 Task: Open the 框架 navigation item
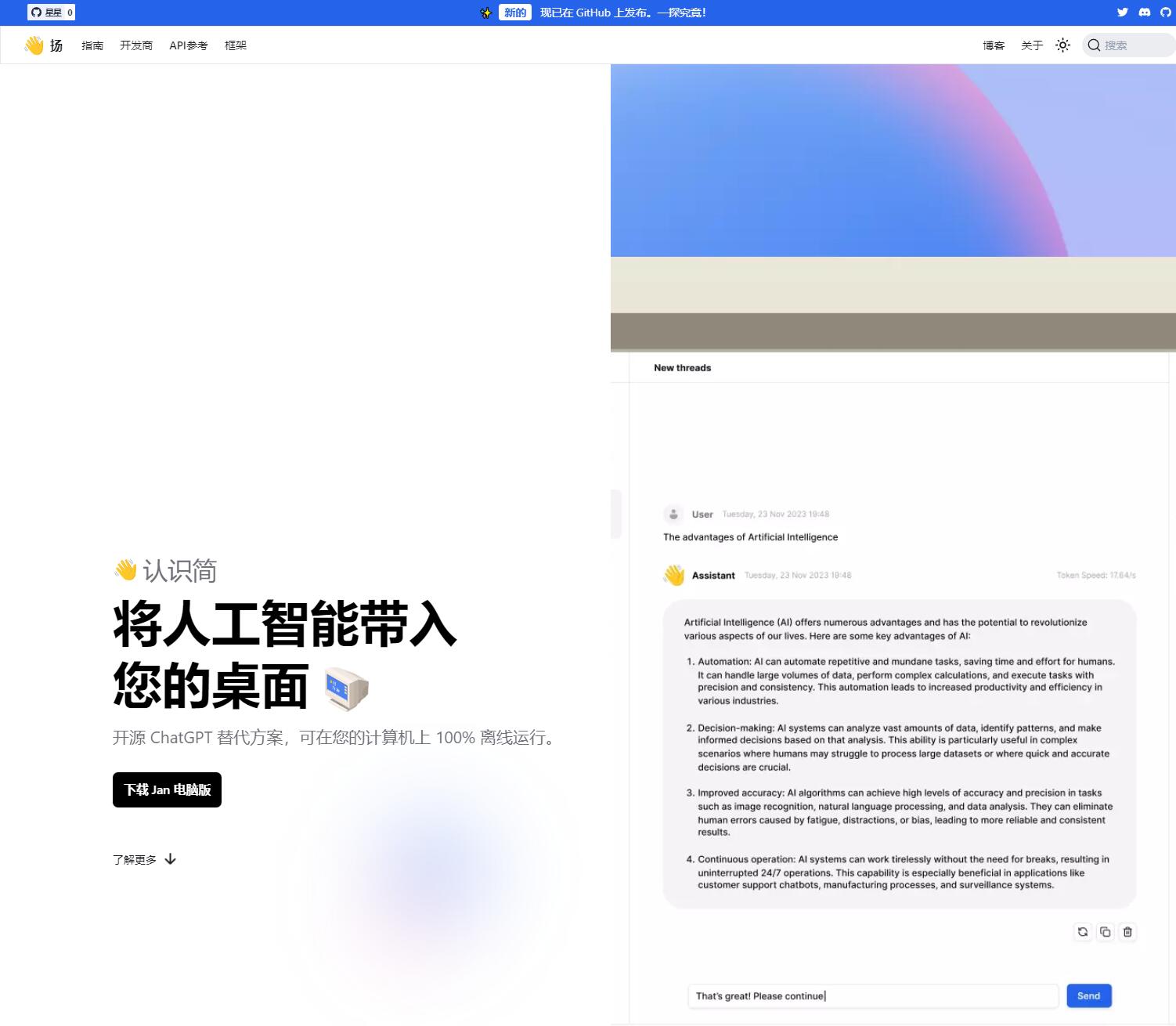pos(236,45)
